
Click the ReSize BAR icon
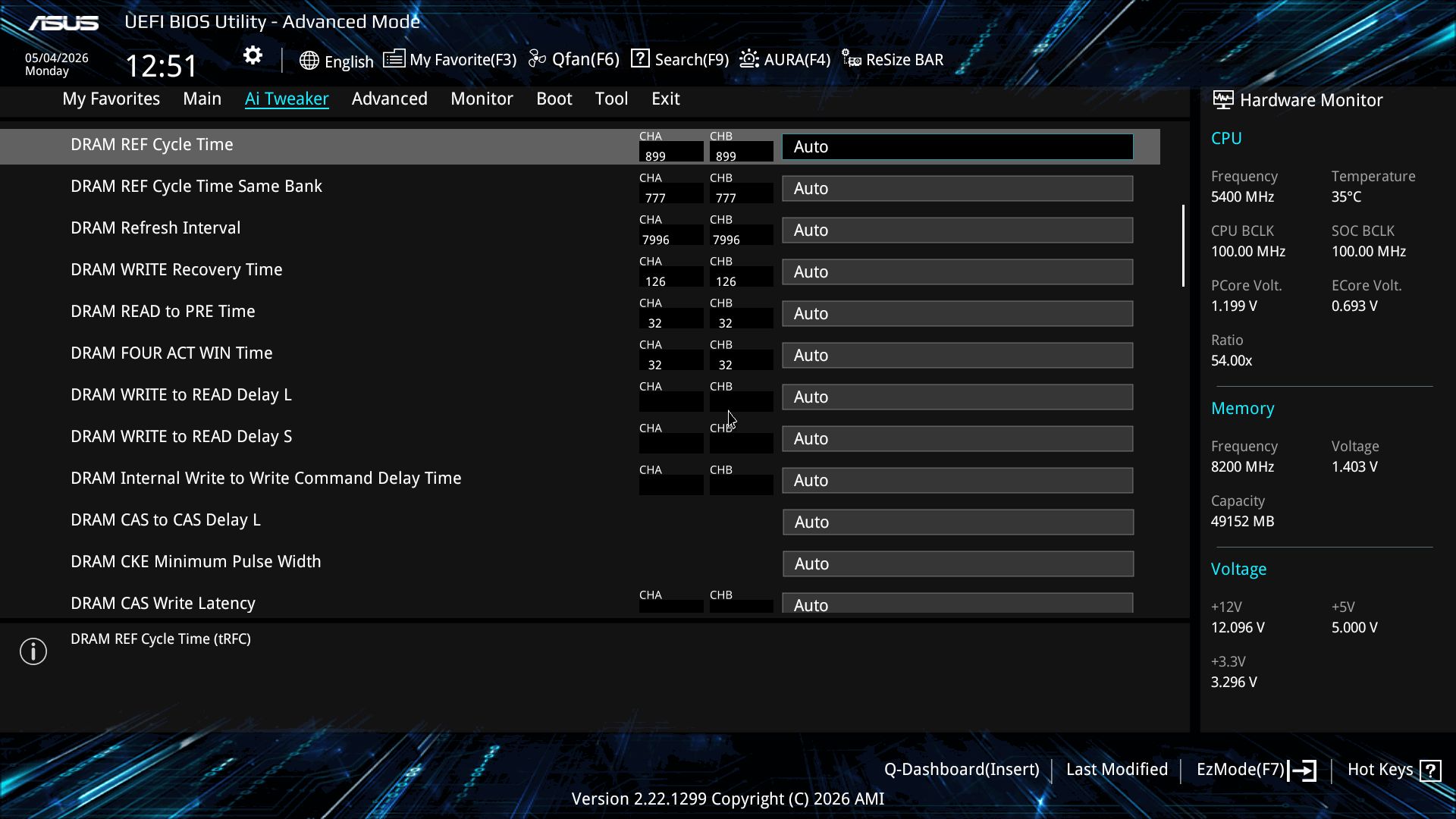point(852,59)
